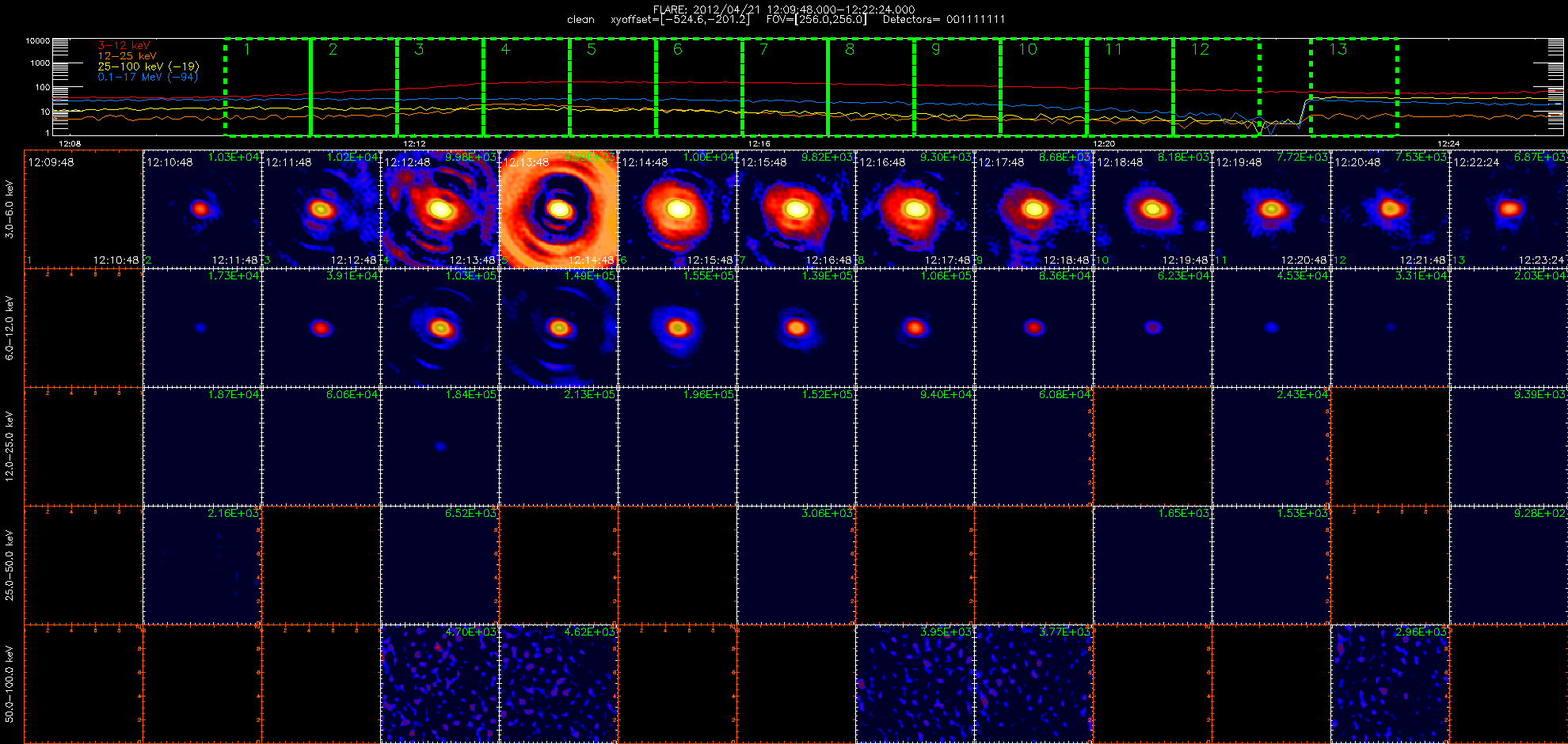Select interval 11 box in the light curve
Viewport: 1568px width, 744px height.
pos(1130,87)
